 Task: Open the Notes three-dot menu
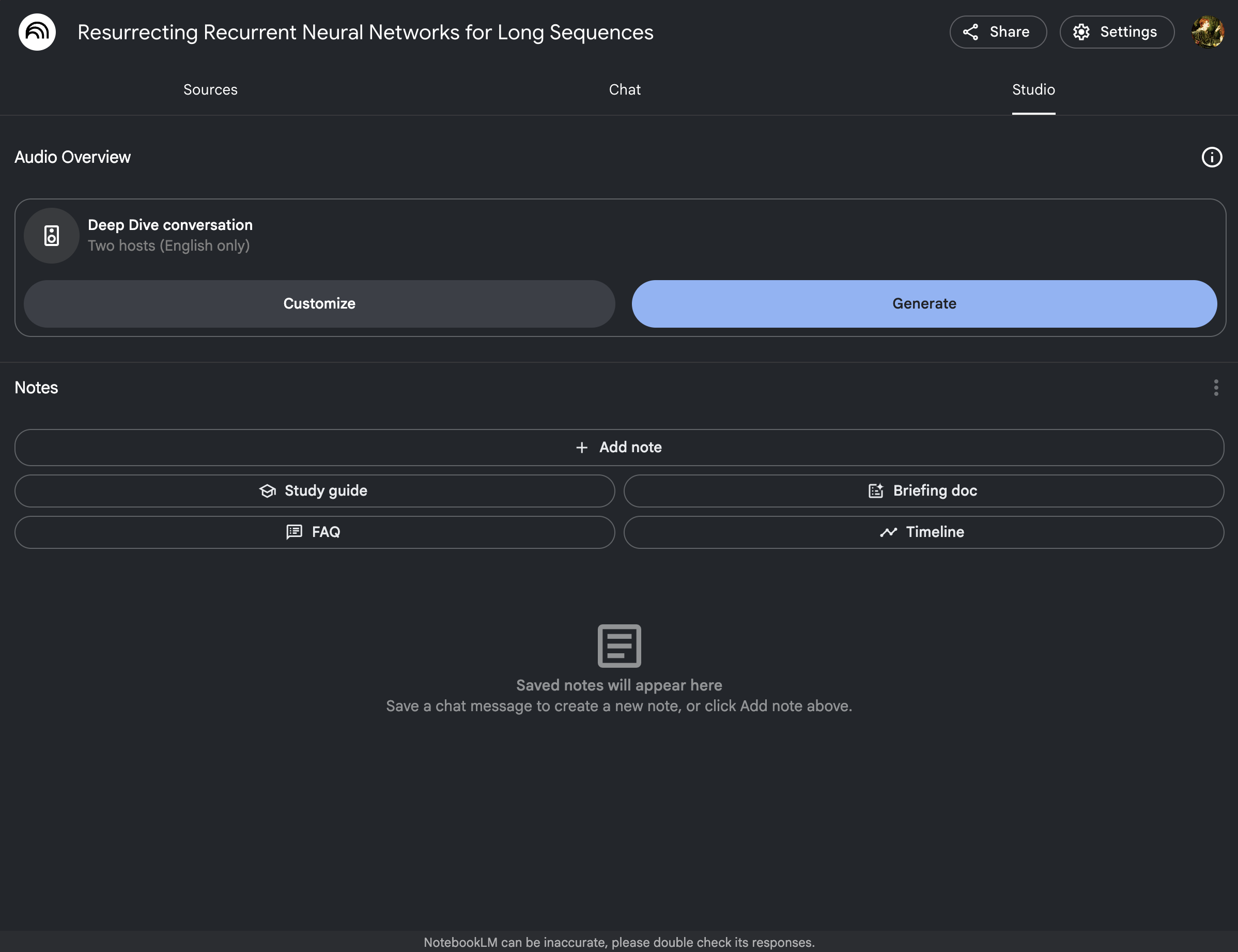point(1215,388)
